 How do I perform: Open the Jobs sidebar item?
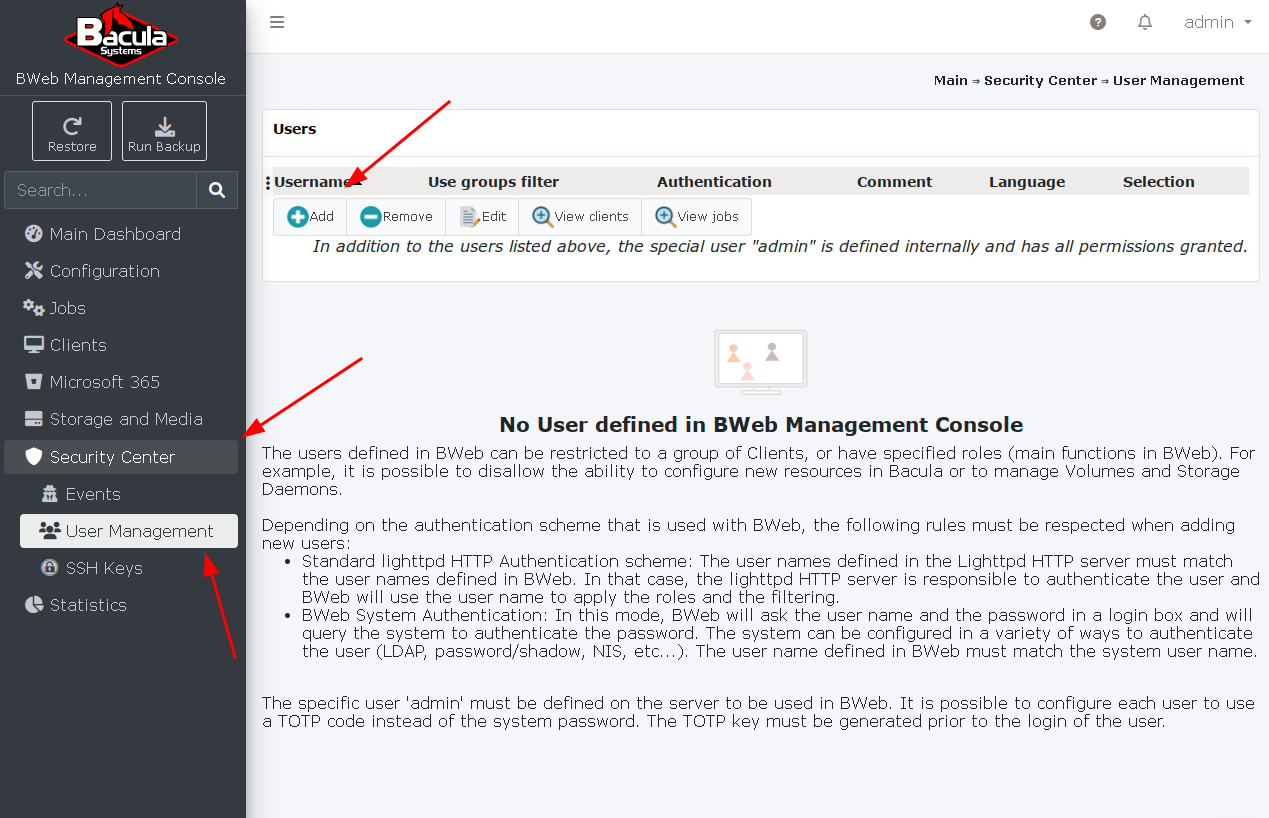pyautogui.click(x=121, y=308)
